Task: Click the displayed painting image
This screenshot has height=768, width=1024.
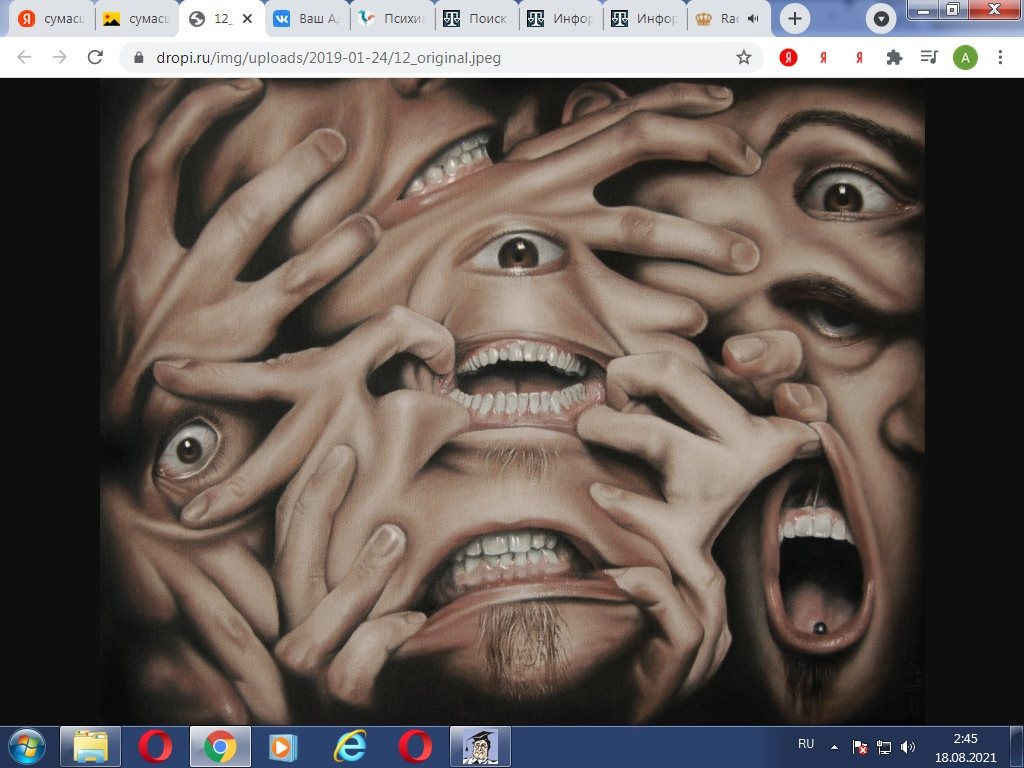Action: 512,401
